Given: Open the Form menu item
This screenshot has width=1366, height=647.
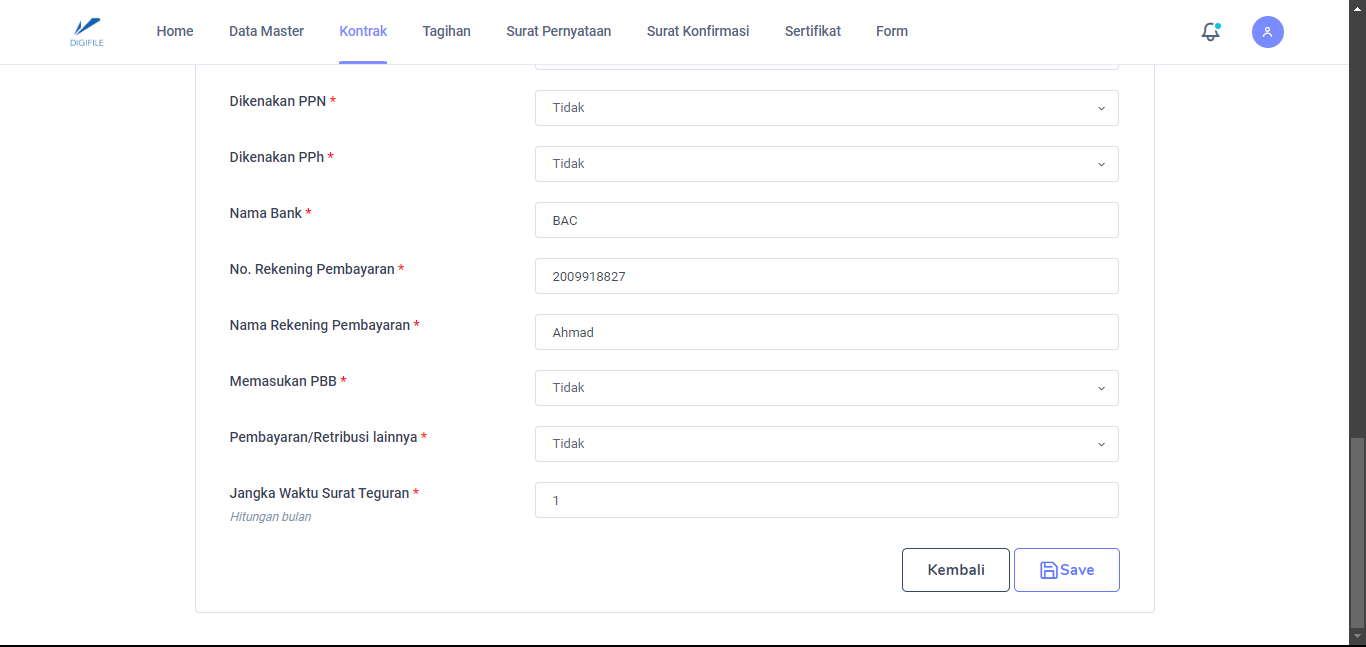Looking at the screenshot, I should pos(892,31).
